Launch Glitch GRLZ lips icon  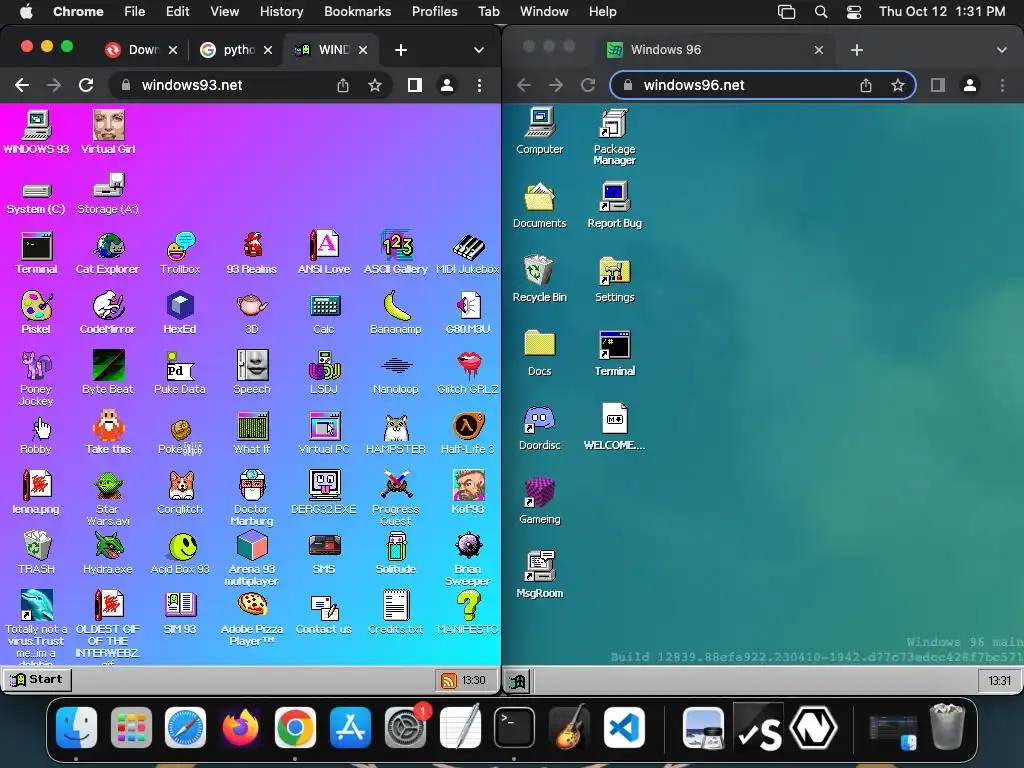(x=468, y=373)
